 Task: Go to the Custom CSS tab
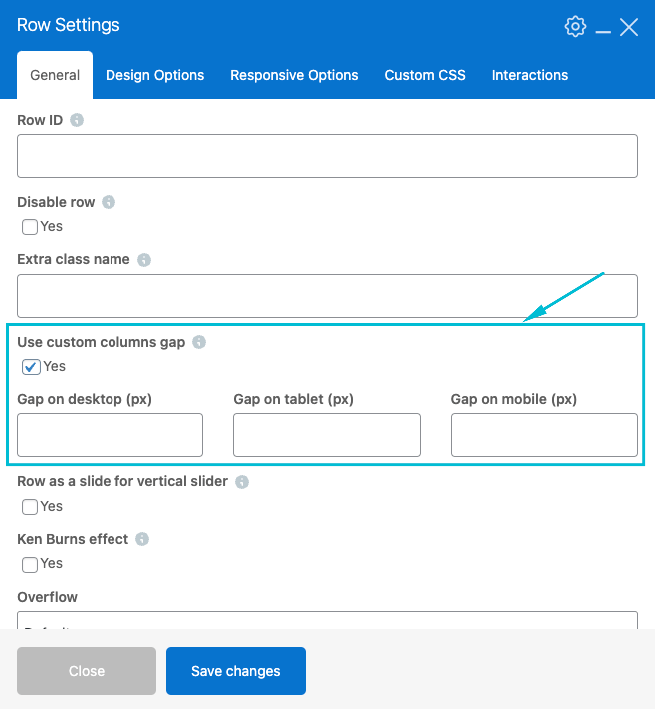425,75
